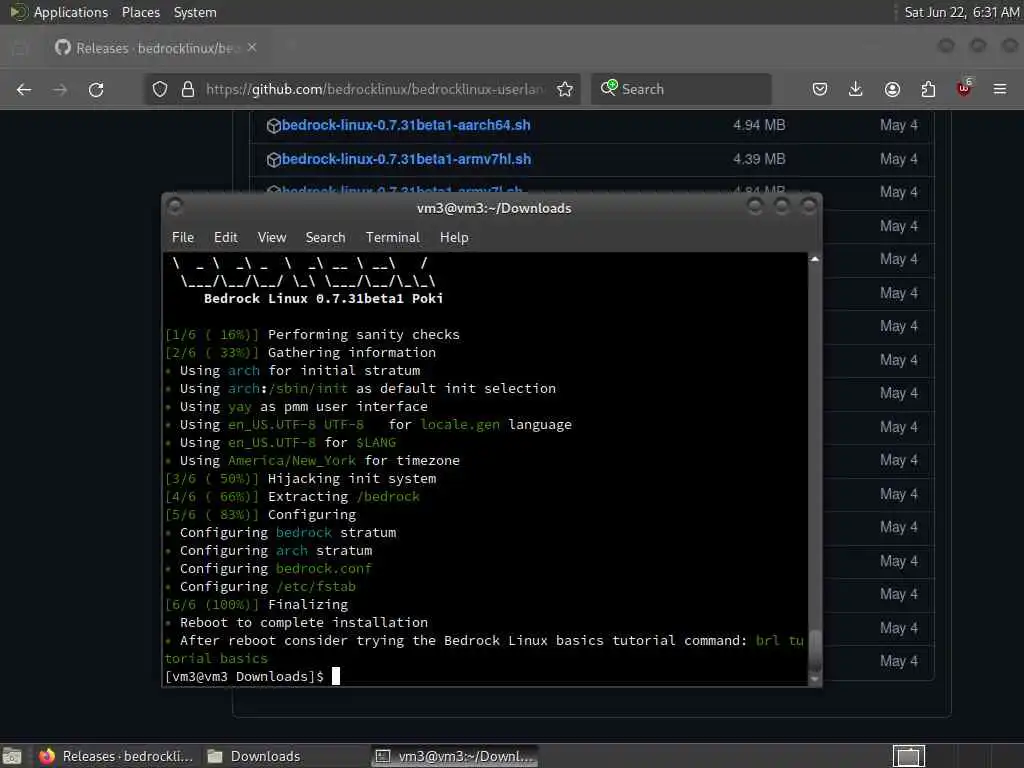
Task: Open the tracking protection shield icon
Action: pos(160,89)
